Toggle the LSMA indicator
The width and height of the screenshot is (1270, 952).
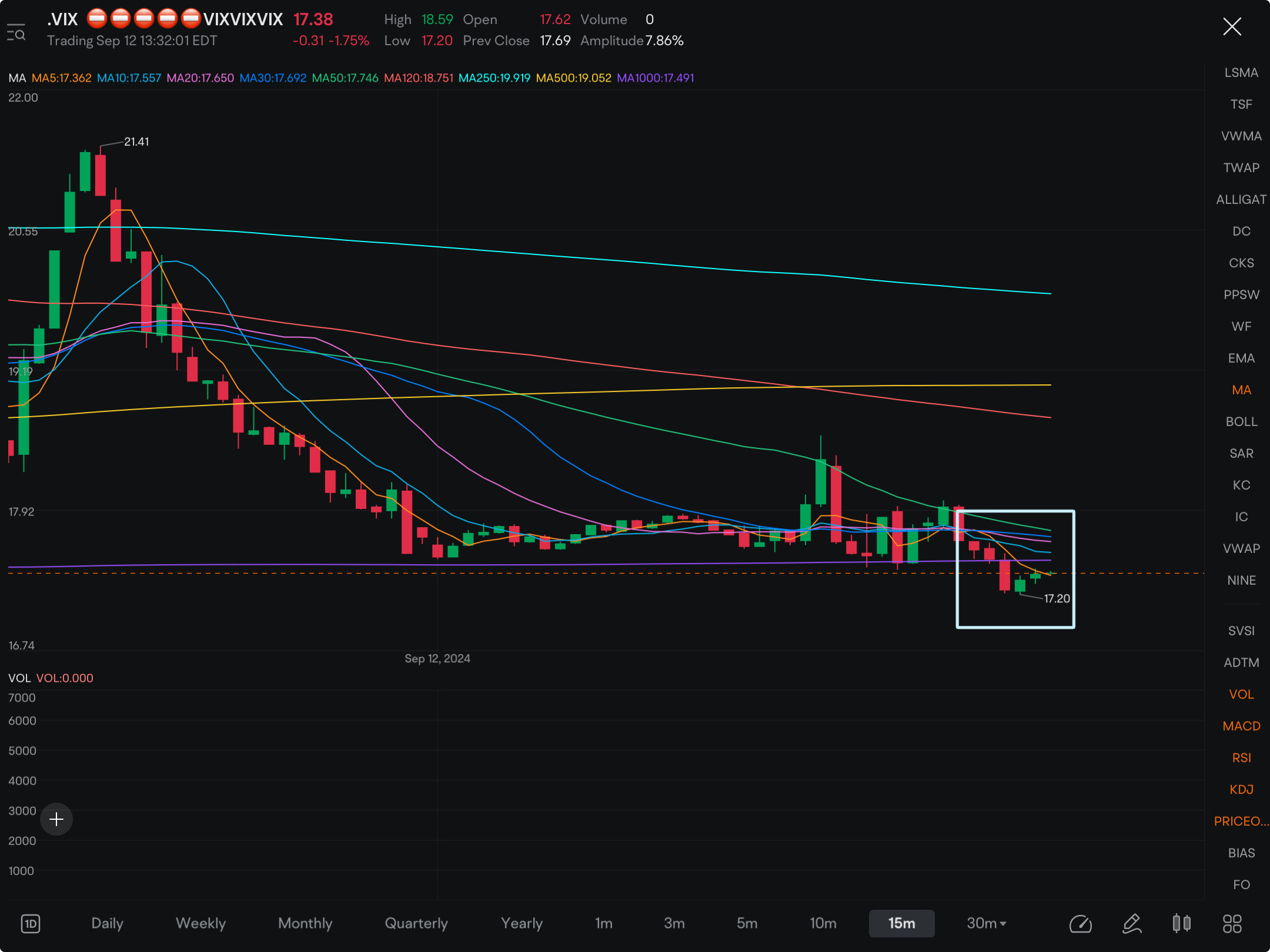click(x=1241, y=73)
